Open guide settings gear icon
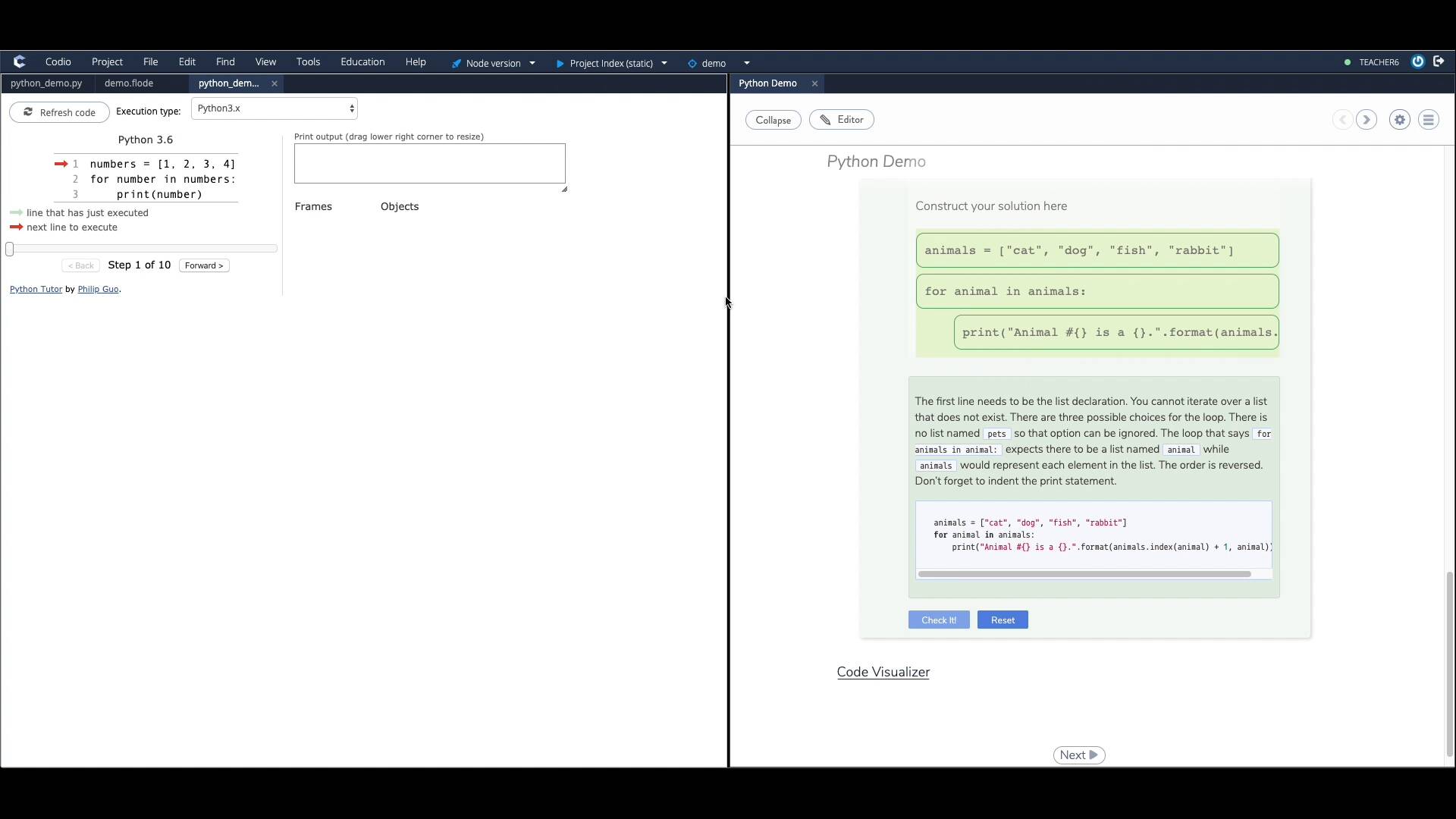This screenshot has width=1456, height=819. (x=1400, y=120)
